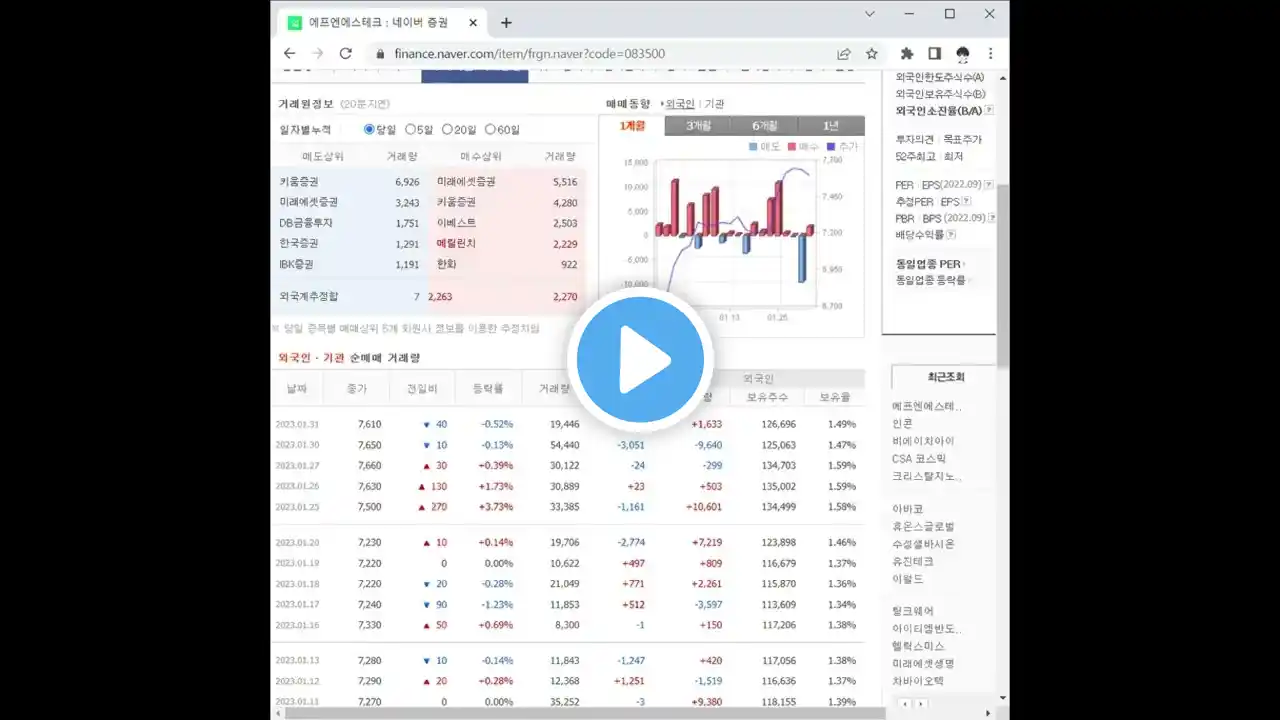1280x720 pixels.
Task: Open a new tab with the plus button
Action: 506,22
